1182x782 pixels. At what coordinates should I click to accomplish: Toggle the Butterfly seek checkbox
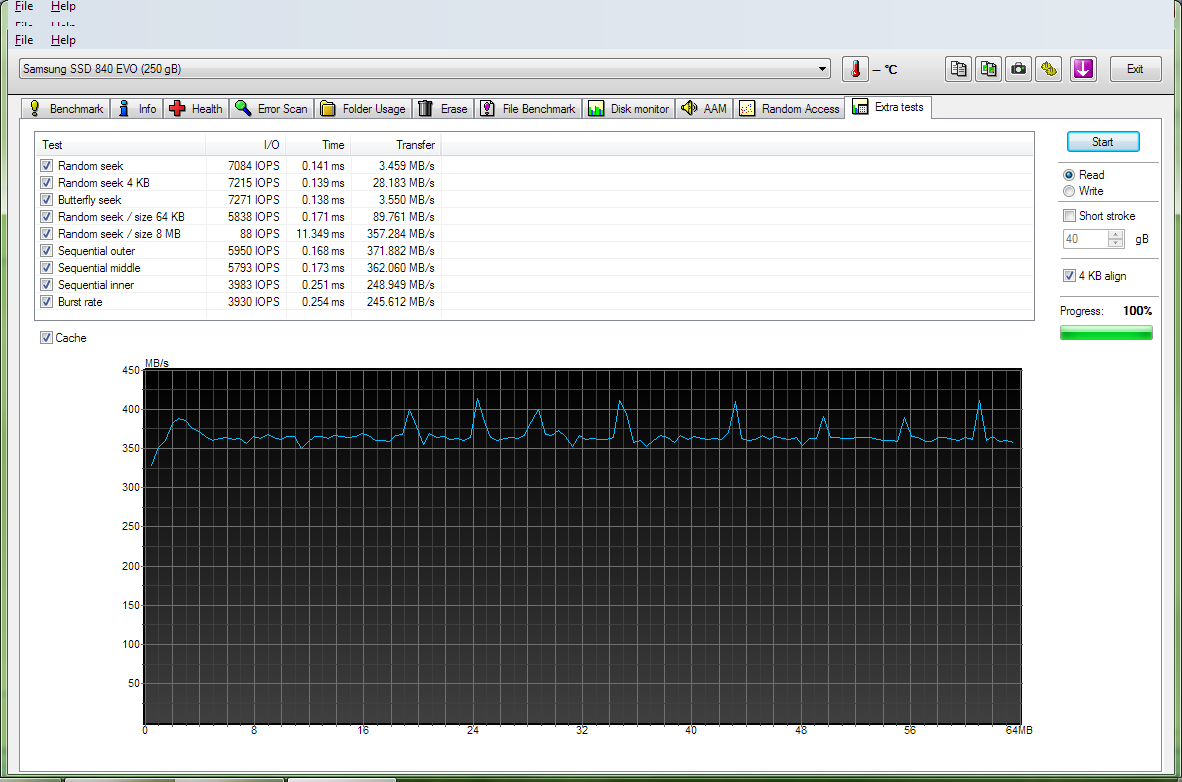[x=47, y=200]
